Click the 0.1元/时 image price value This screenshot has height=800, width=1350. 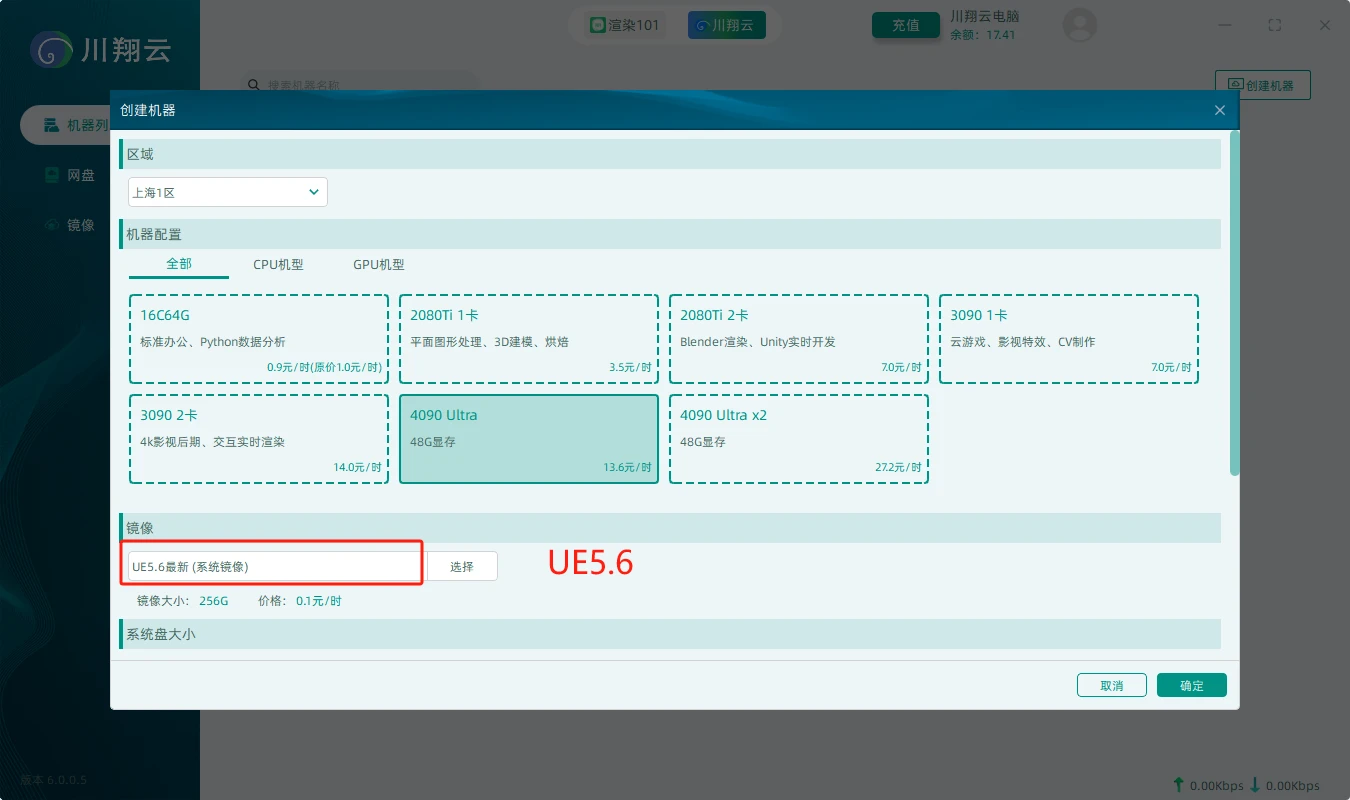coord(319,601)
